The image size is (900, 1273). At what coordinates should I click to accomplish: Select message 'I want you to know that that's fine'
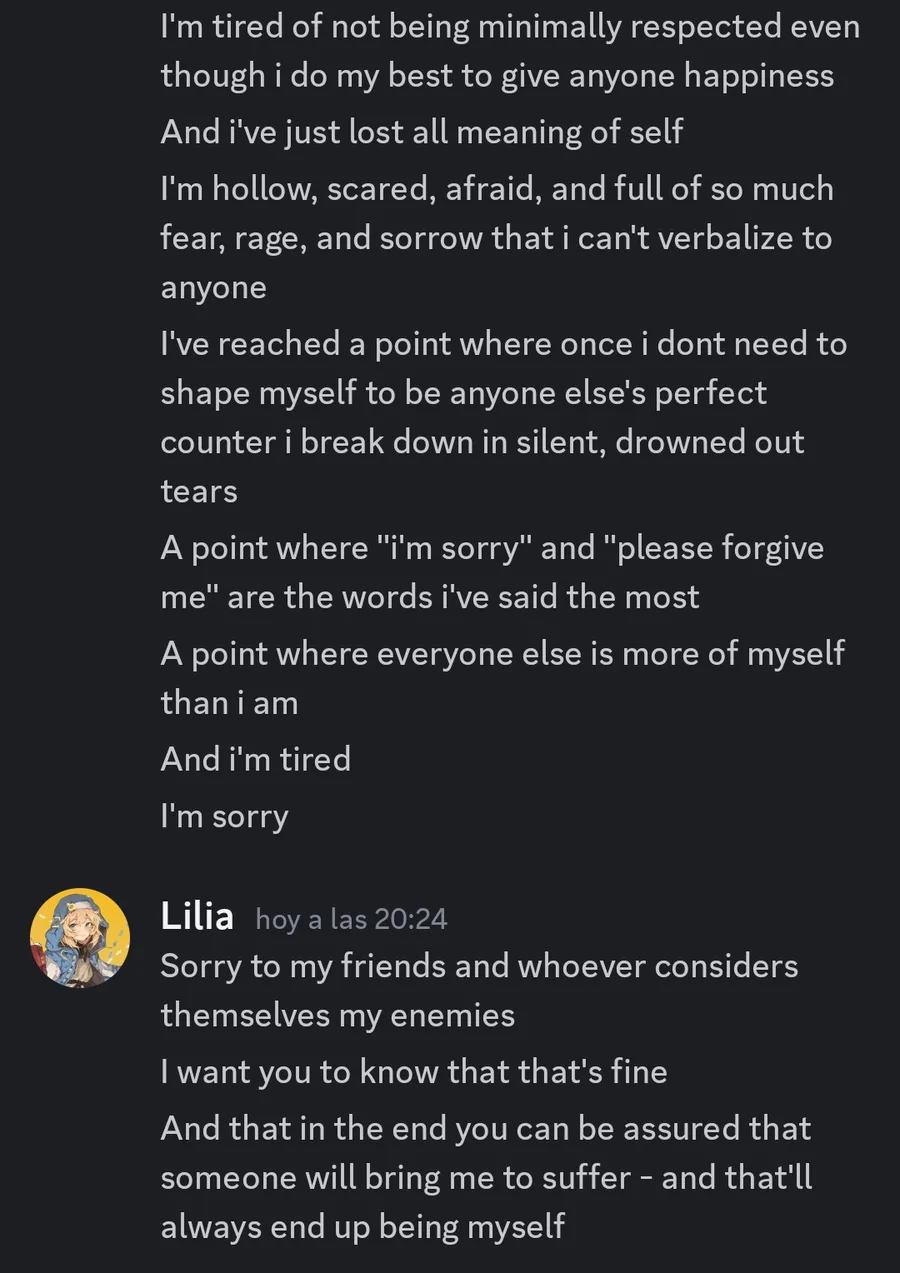coord(413,1072)
